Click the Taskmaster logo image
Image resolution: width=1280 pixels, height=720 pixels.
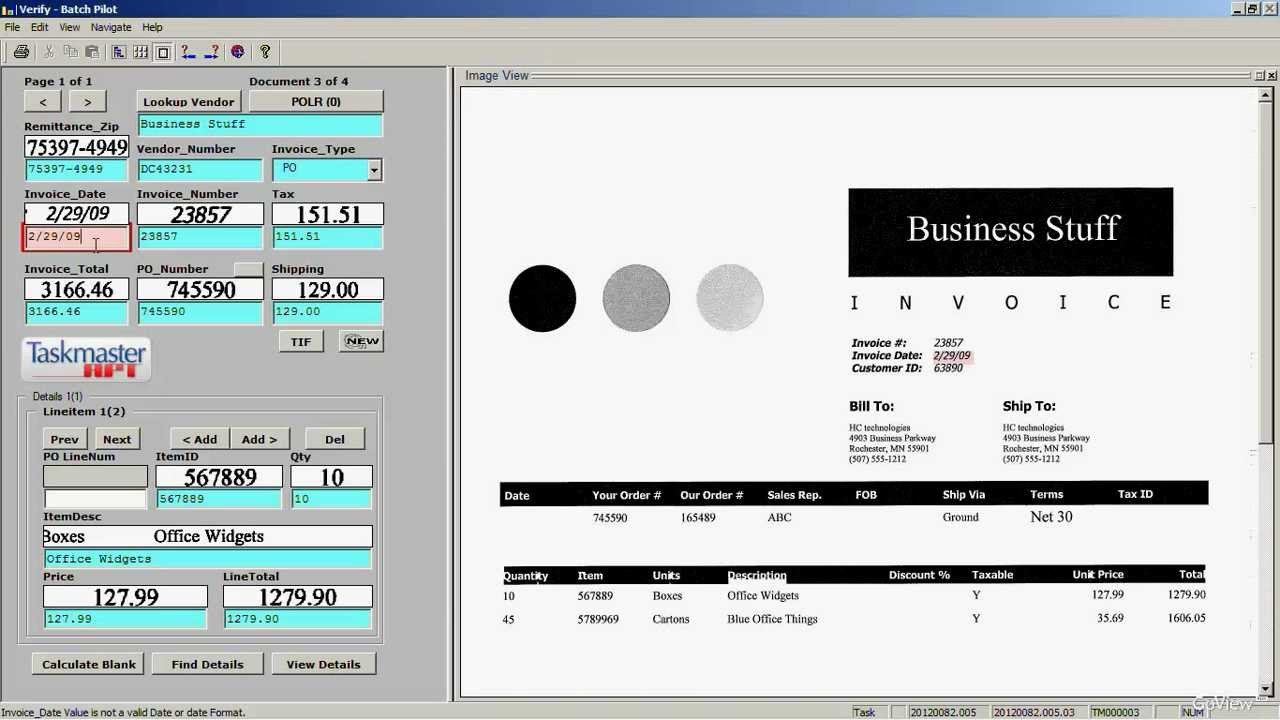coord(86,358)
